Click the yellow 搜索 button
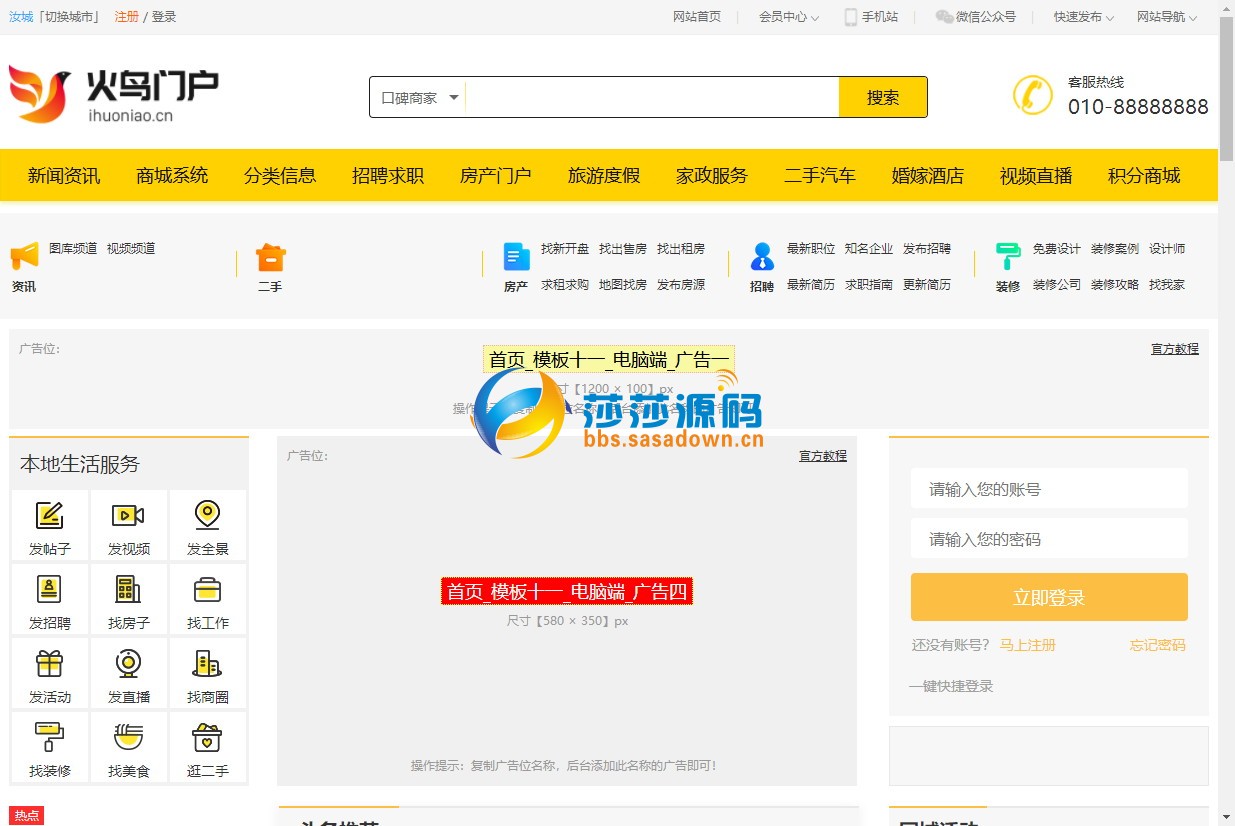 pos(883,97)
